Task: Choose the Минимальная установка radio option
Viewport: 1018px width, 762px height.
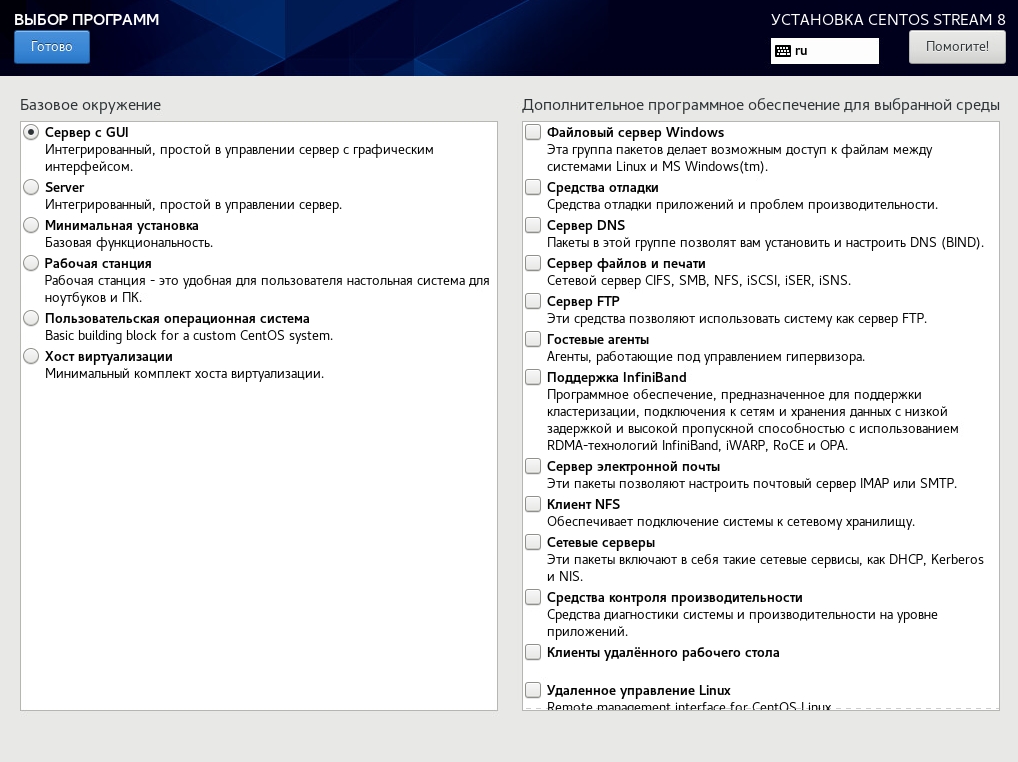Action: [31, 225]
